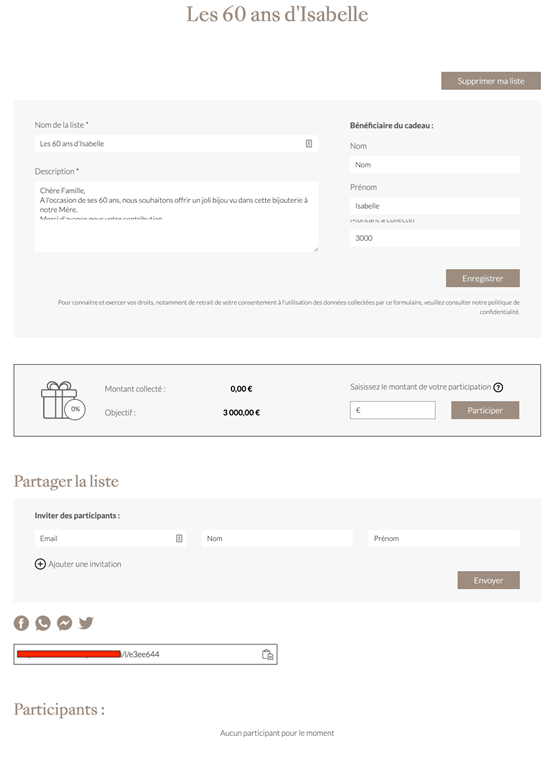
Task: Click the plus icon to add invitation
Action: [x=40, y=564]
